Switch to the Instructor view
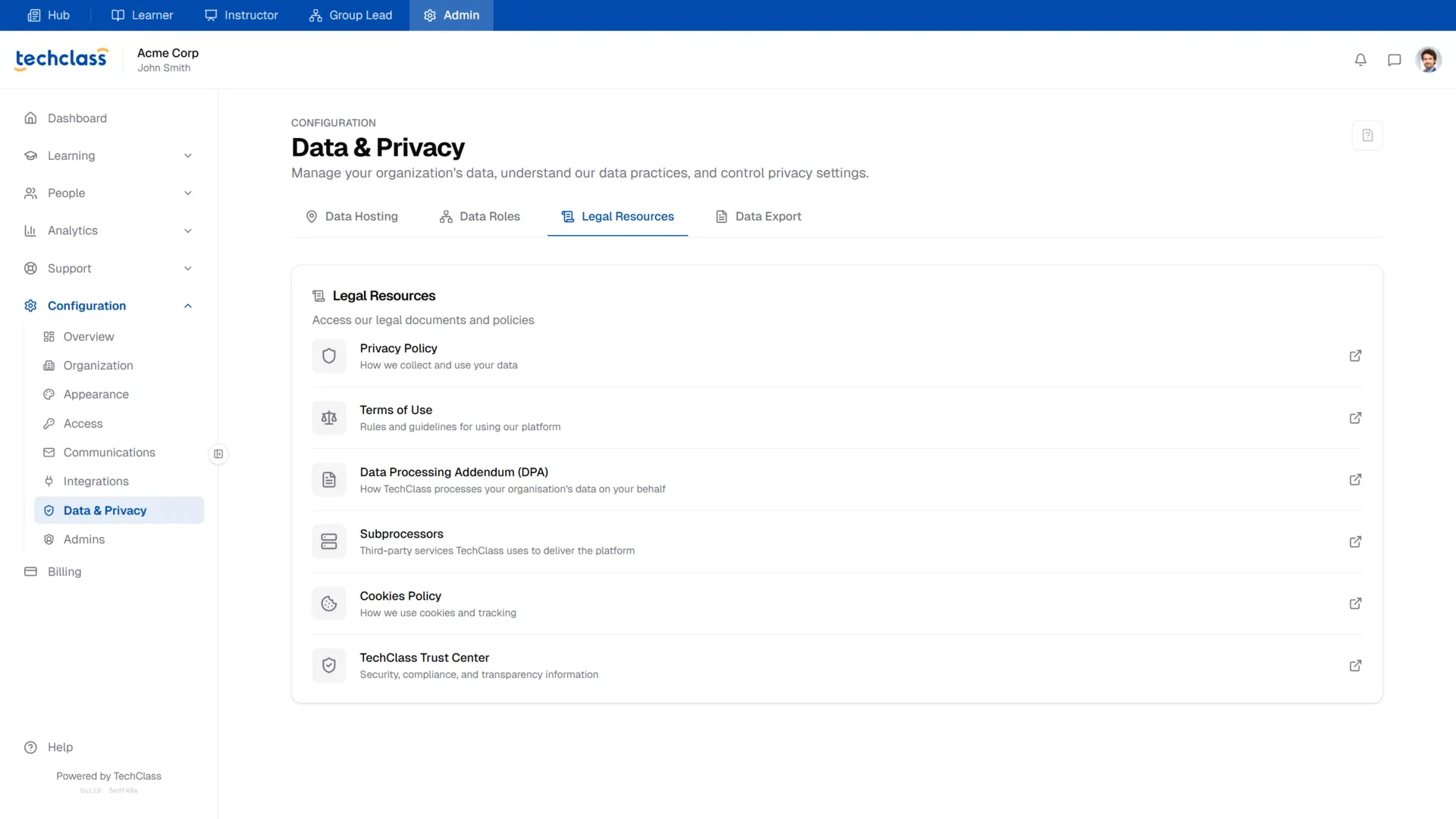Viewport: 1456px width, 819px height. coord(241,15)
